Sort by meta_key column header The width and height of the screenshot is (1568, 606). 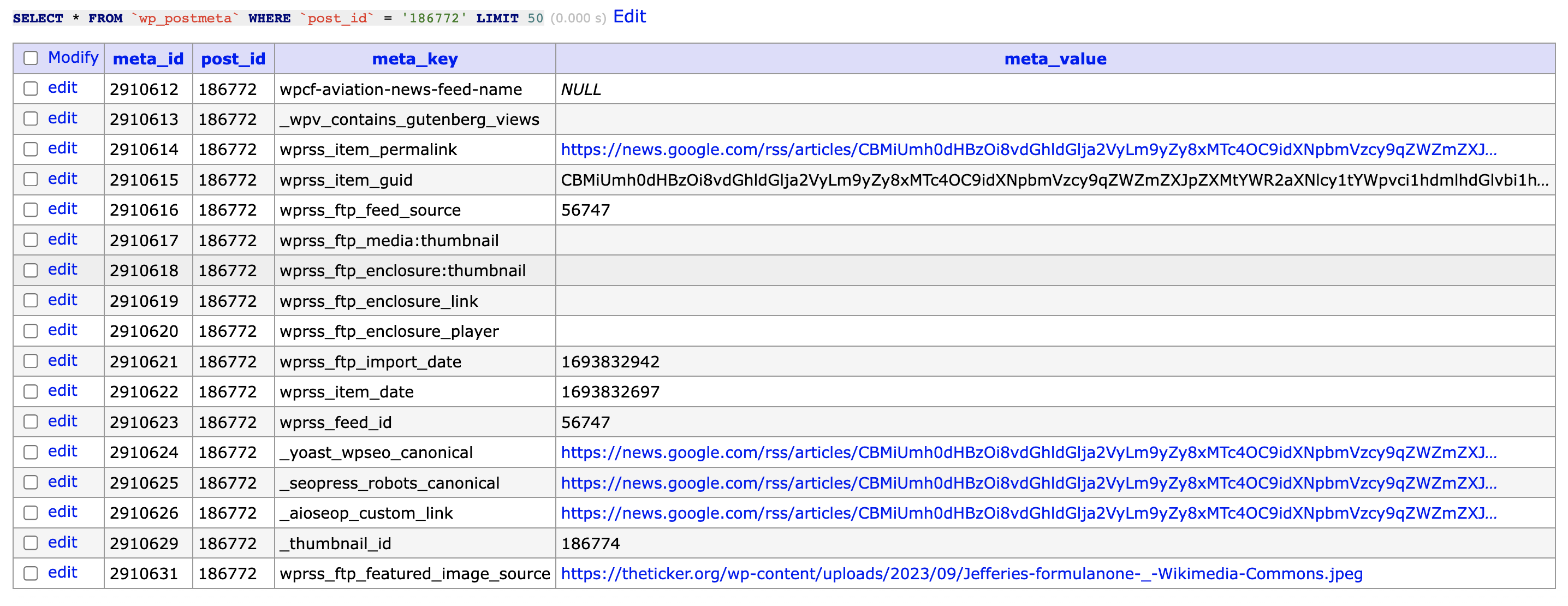[x=415, y=59]
